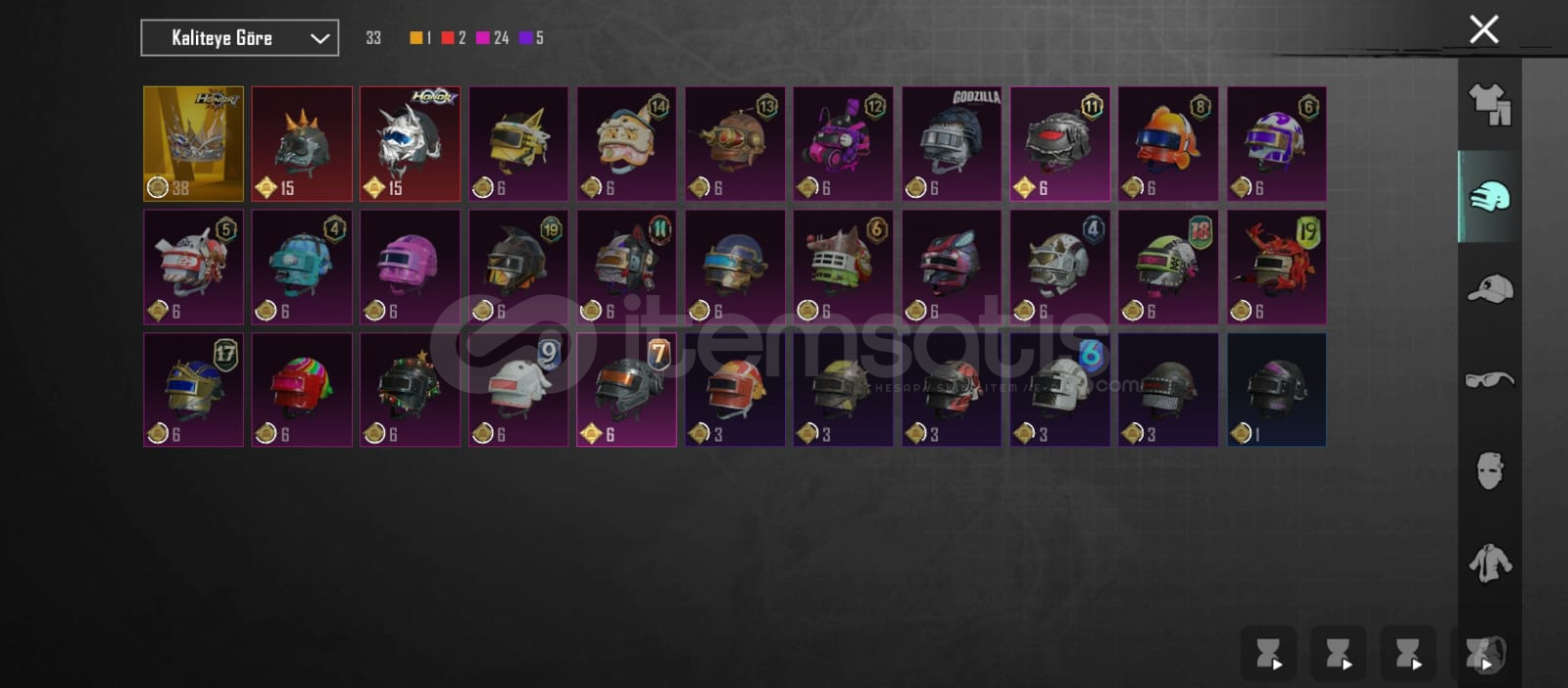
Task: Open the face mask category
Action: point(1490,470)
